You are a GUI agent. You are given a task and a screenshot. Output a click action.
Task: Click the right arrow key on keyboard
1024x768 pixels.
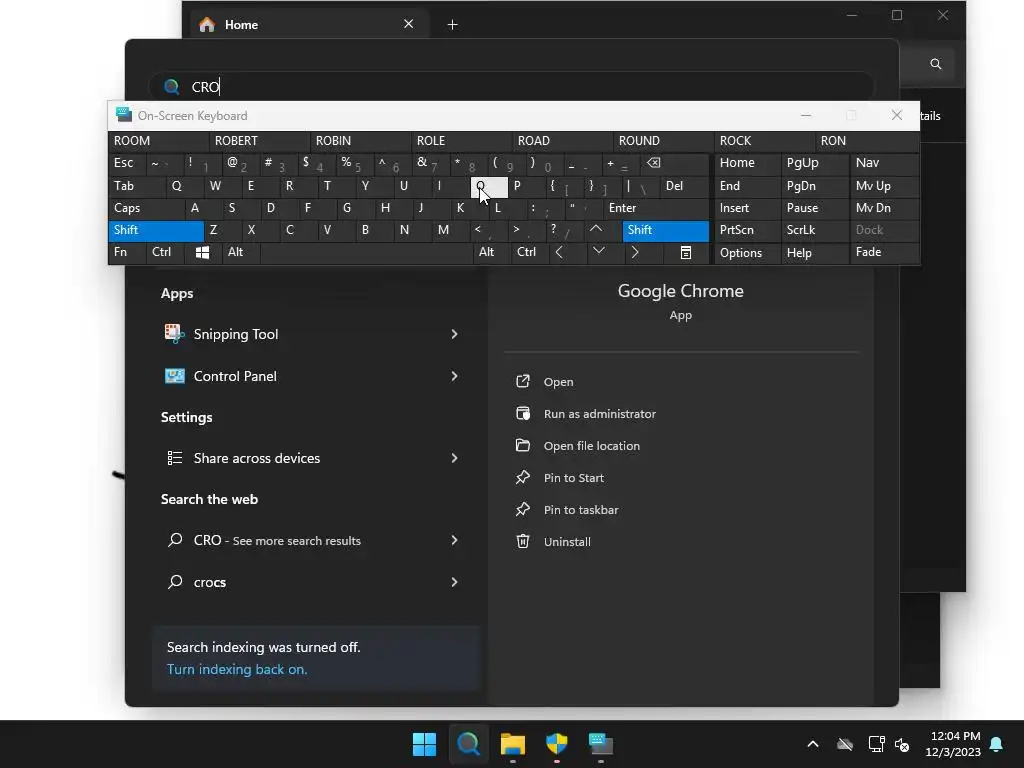pos(635,252)
